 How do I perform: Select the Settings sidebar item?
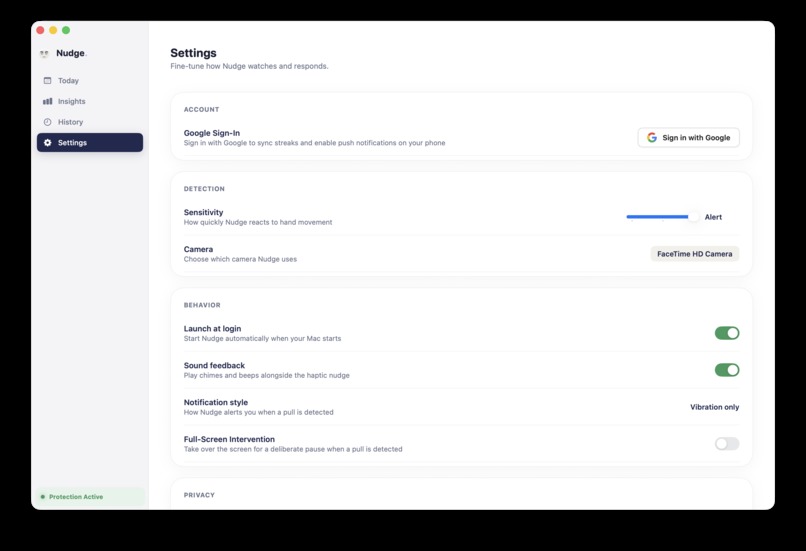(90, 142)
